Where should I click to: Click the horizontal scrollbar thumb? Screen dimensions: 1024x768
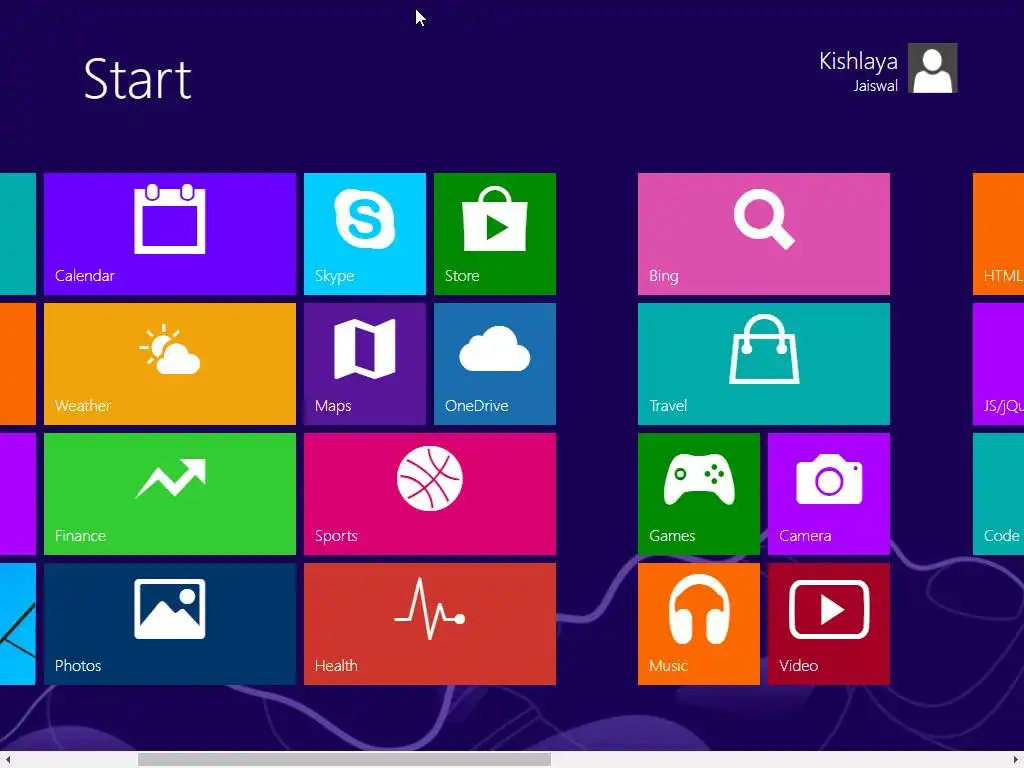[344, 760]
